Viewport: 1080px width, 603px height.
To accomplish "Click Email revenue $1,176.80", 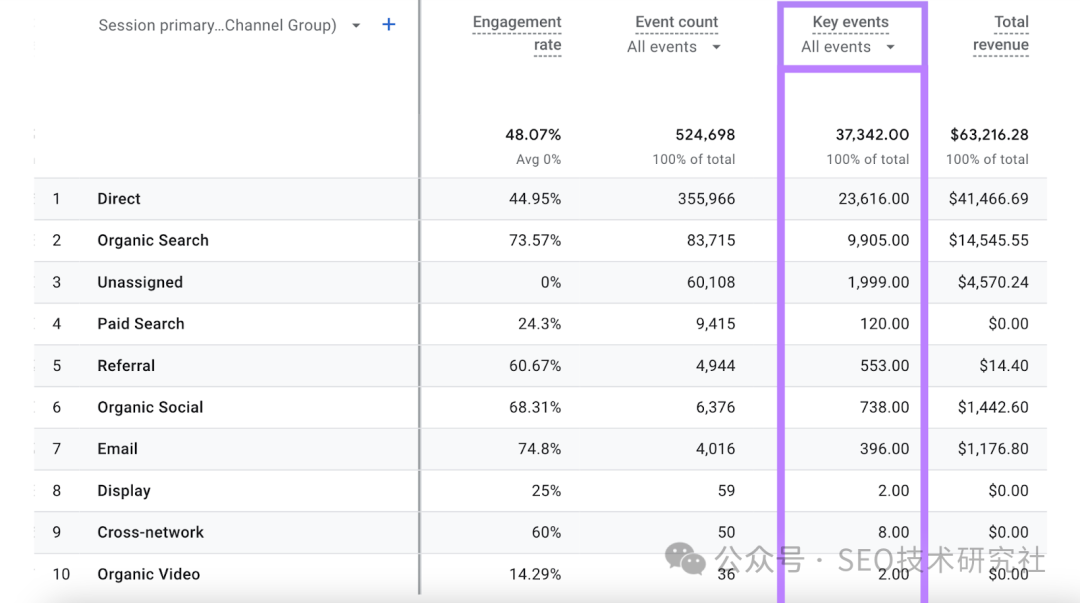I will [x=993, y=449].
